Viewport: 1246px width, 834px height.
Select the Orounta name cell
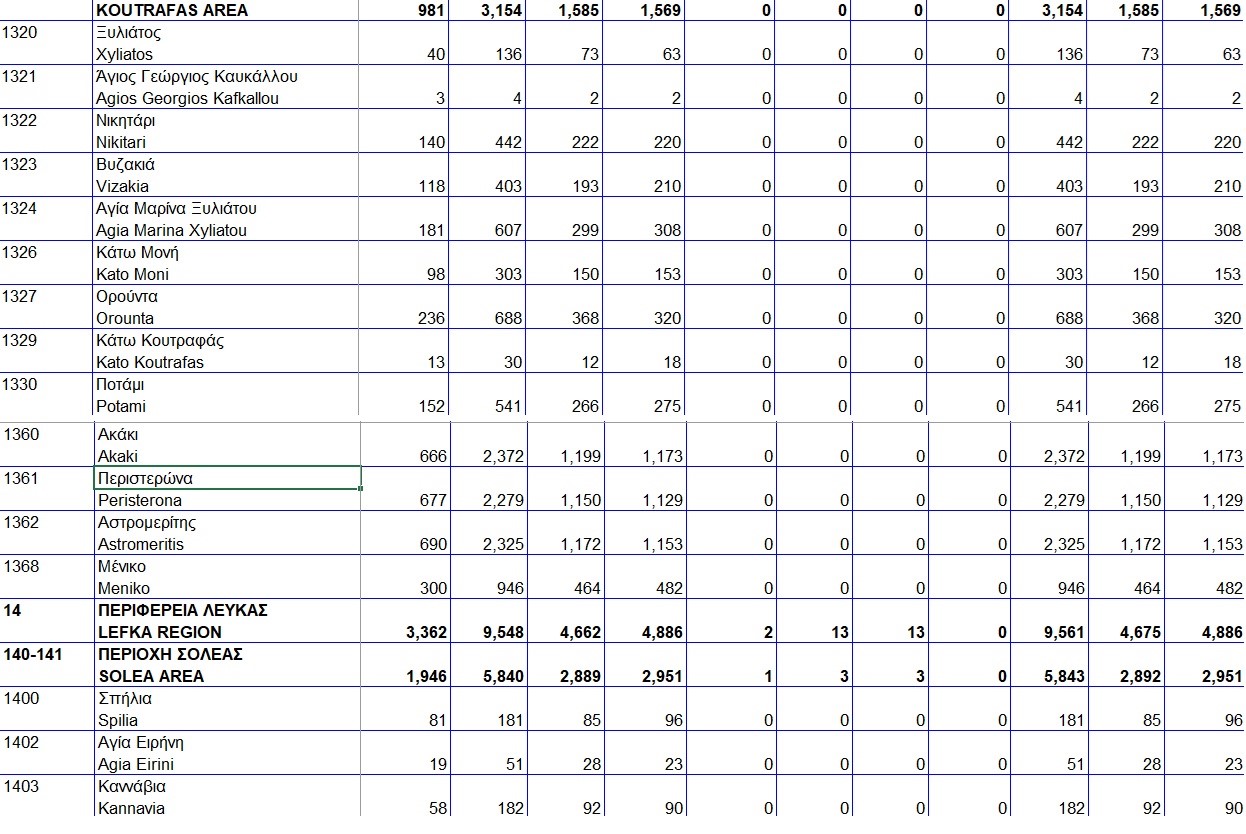[125, 318]
